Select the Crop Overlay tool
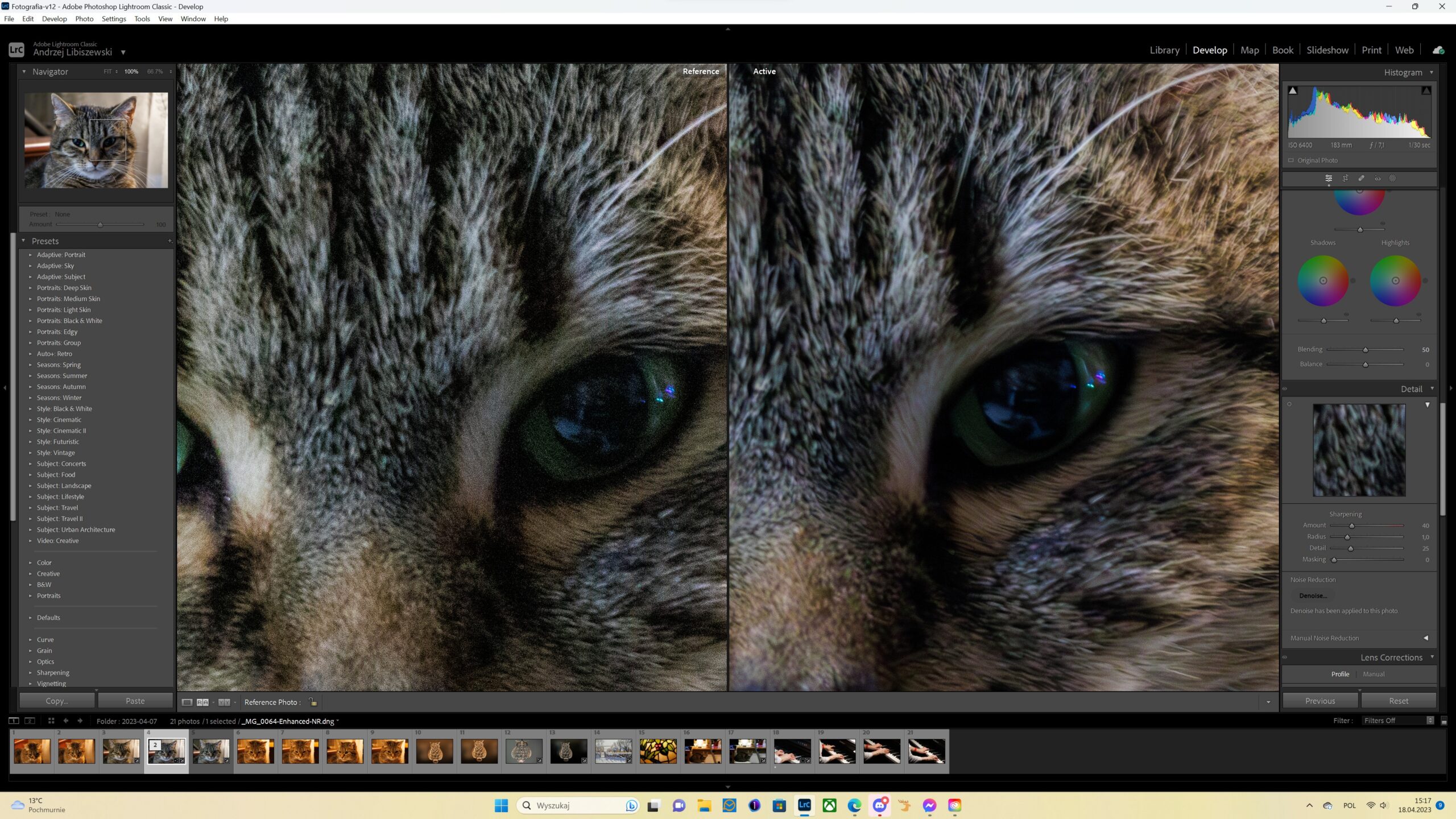1456x819 pixels. (1345, 178)
